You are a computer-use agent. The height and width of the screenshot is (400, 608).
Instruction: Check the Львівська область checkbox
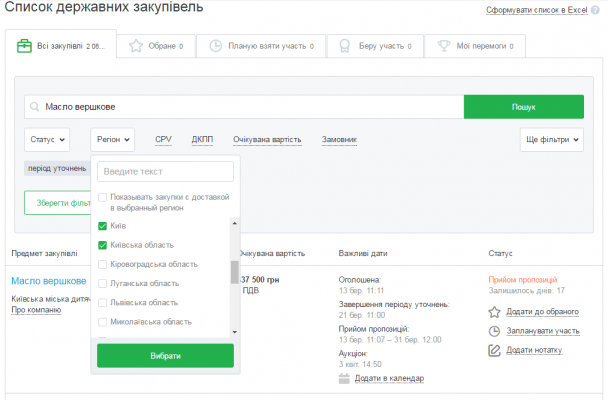point(102,302)
